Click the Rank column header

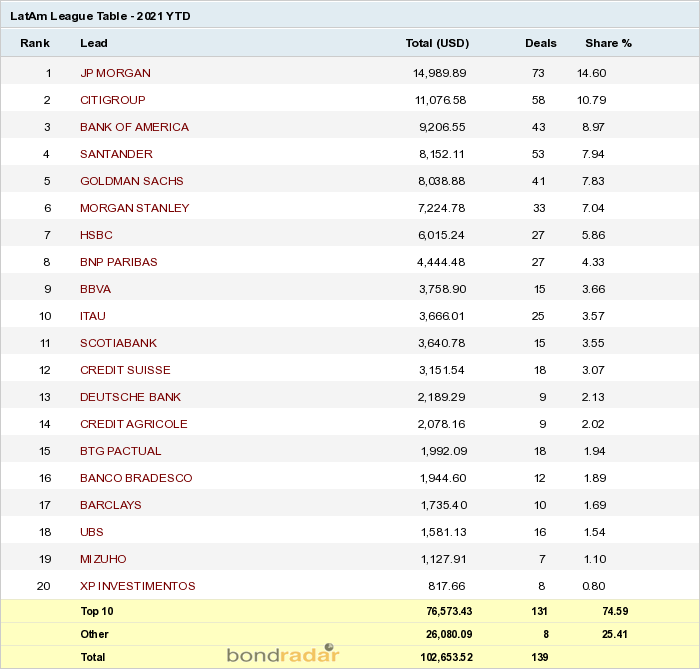[35, 43]
